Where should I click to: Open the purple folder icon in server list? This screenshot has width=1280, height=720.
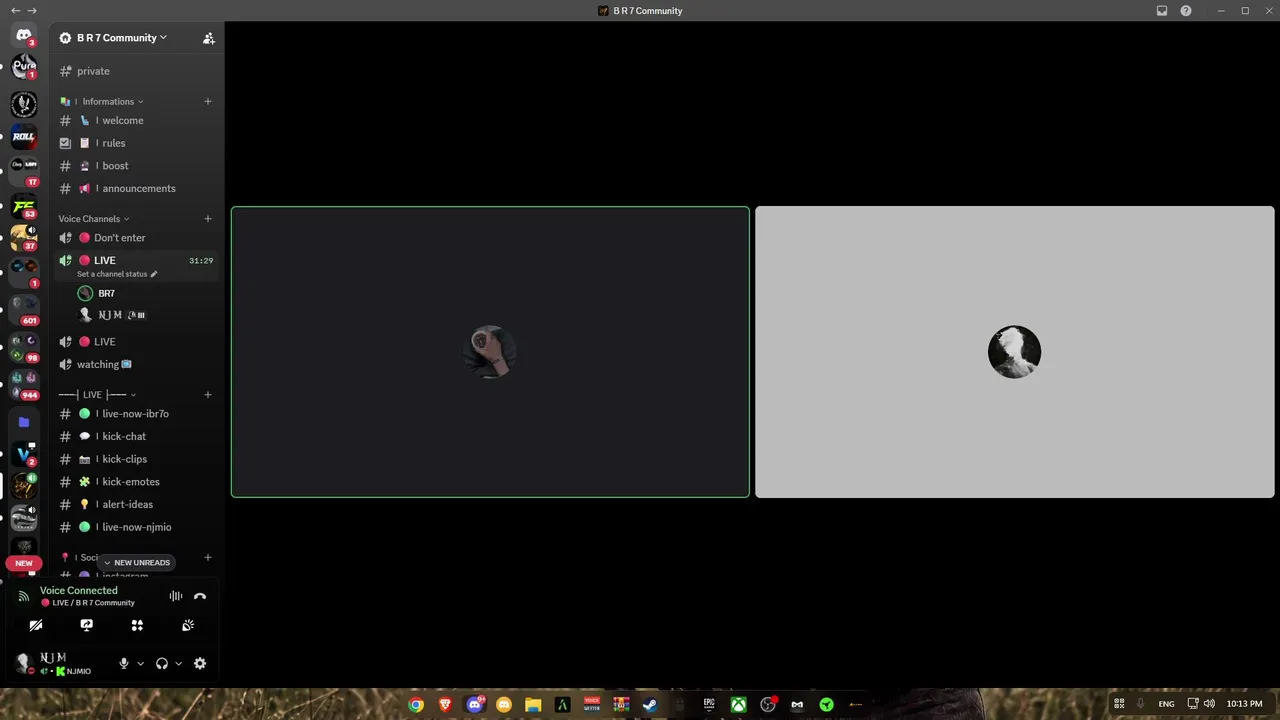pos(24,422)
